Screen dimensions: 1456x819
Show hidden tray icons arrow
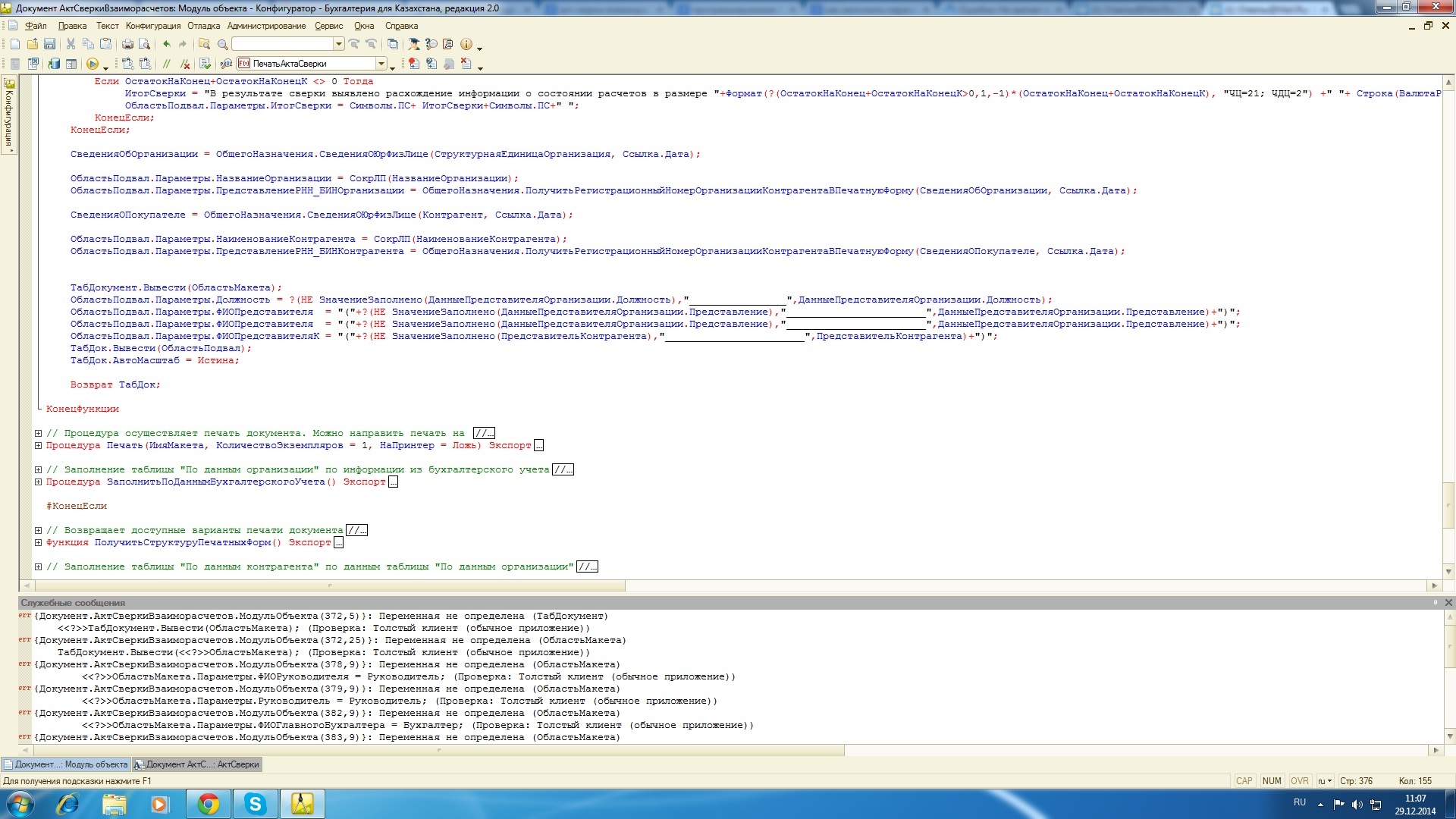(x=1320, y=805)
